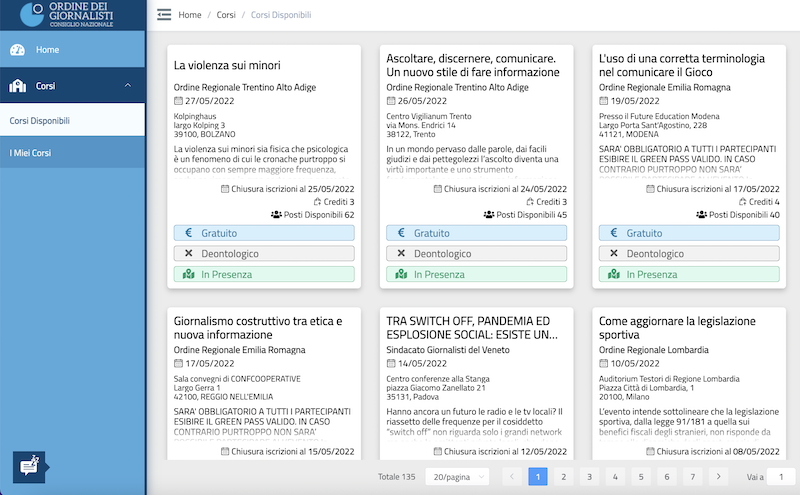The width and height of the screenshot is (800, 495).
Task: Select Corsi Disponibili in the sidebar
Action: click(40, 121)
